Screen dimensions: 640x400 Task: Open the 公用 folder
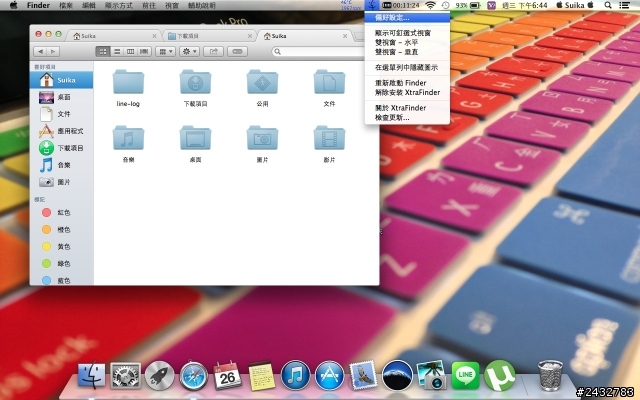coord(262,82)
